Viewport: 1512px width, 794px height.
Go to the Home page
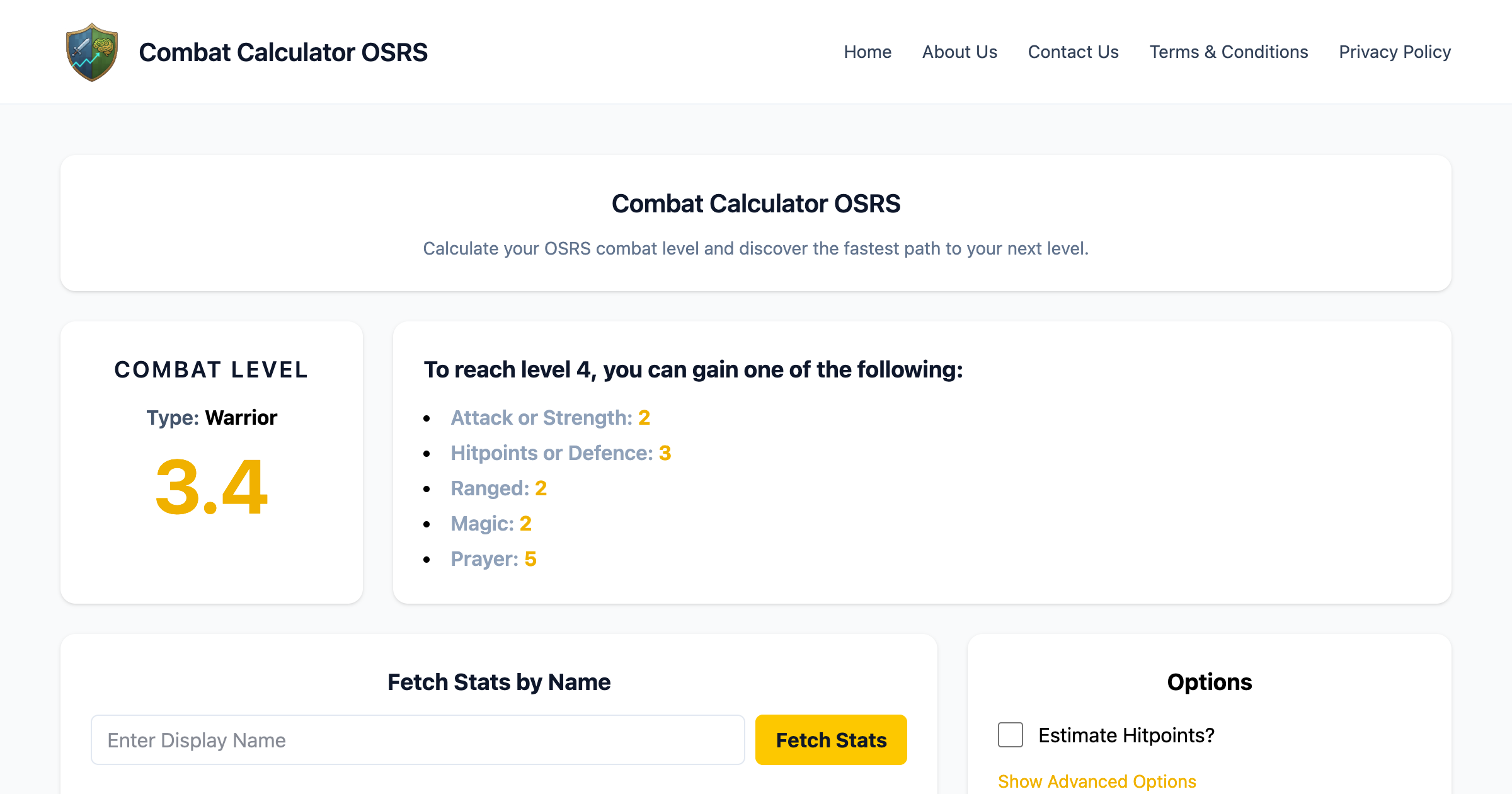click(868, 52)
